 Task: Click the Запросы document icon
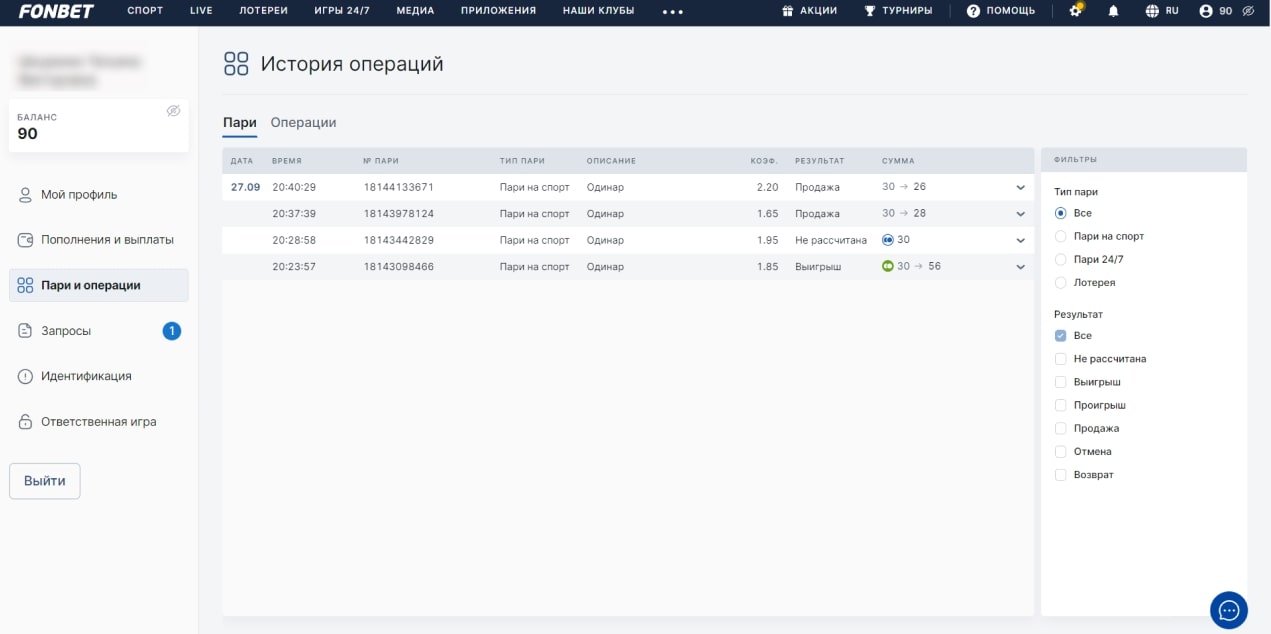[26, 331]
